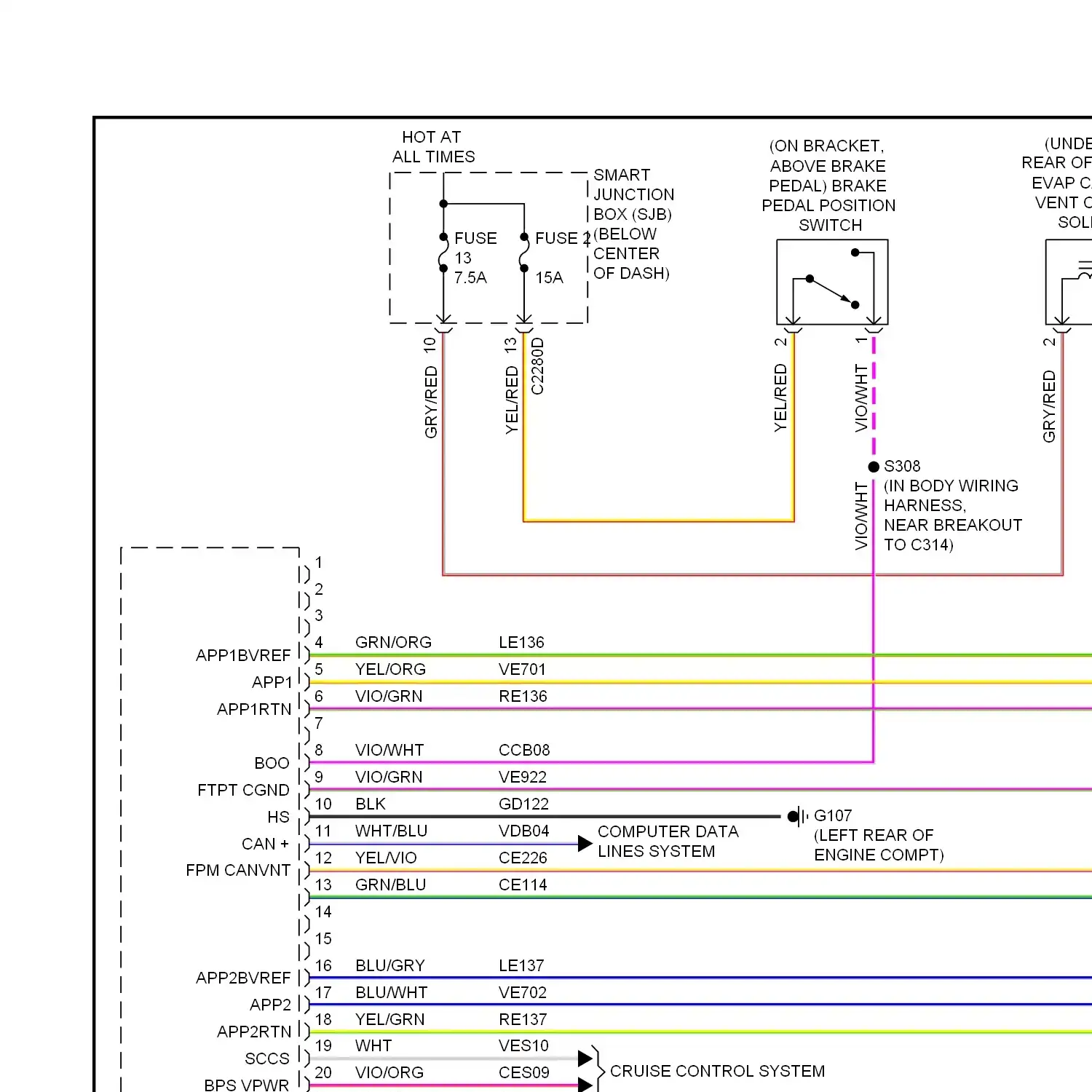Click the BOO pin label
The image size is (1092, 1092).
pos(272,763)
